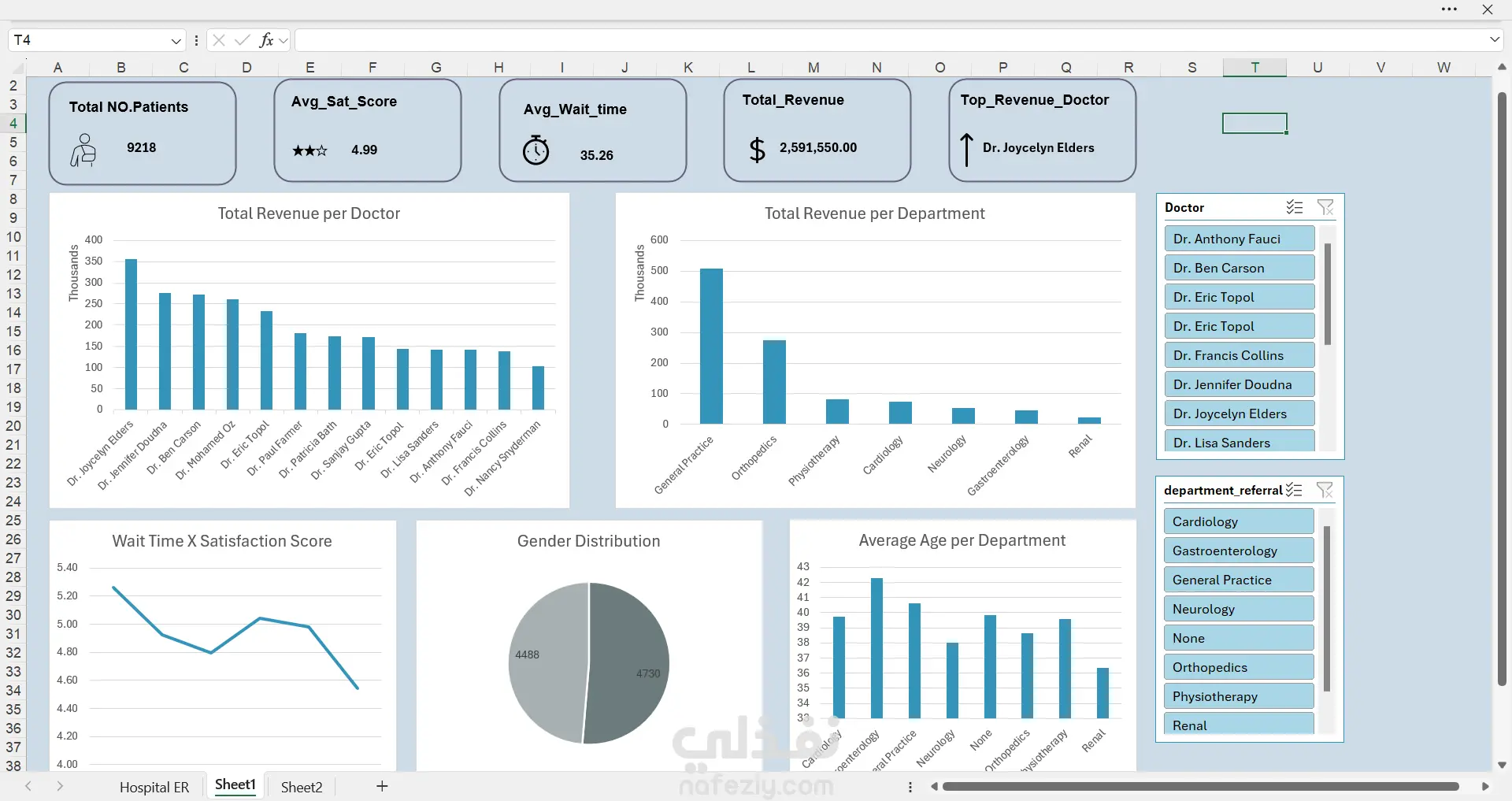
Task: Select Neurology in department slicer
Action: 1239,609
